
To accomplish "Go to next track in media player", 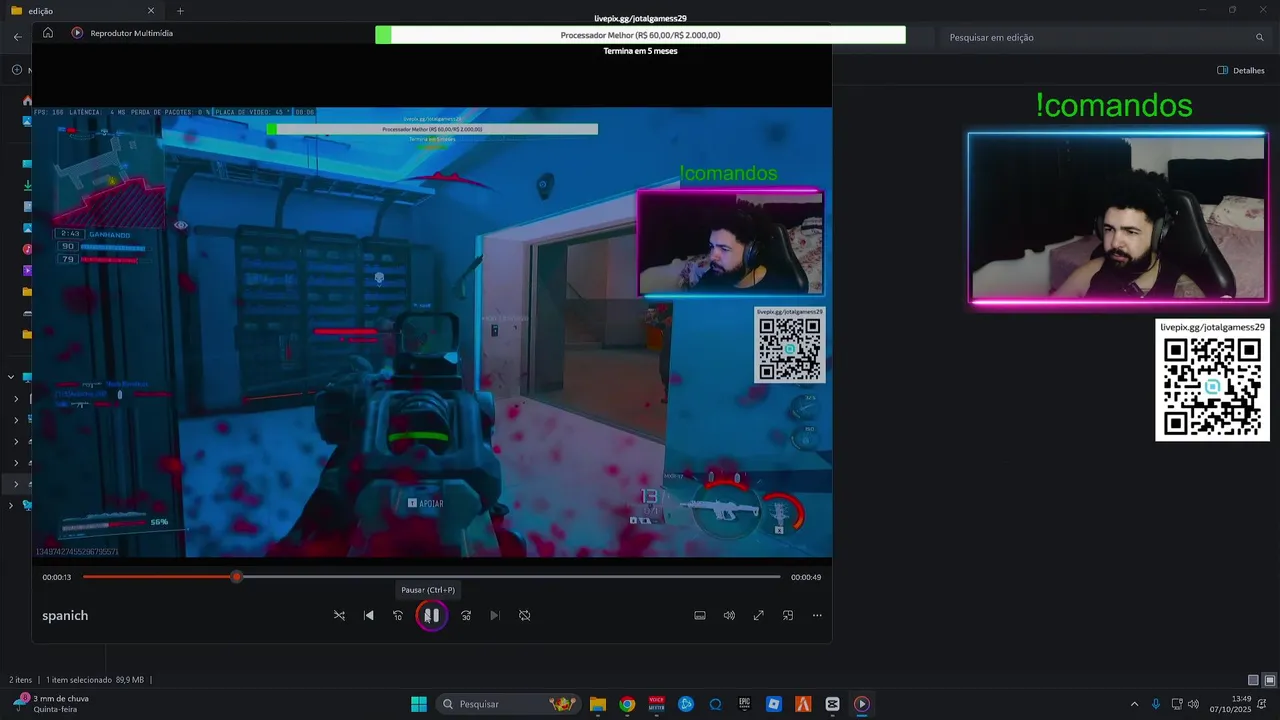I will pyautogui.click(x=495, y=616).
